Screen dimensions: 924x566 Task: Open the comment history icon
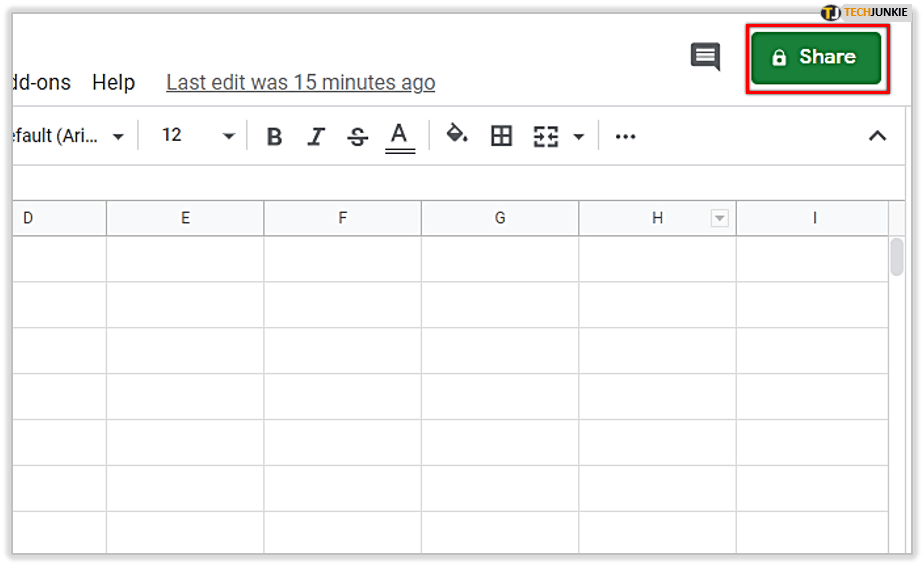(705, 57)
